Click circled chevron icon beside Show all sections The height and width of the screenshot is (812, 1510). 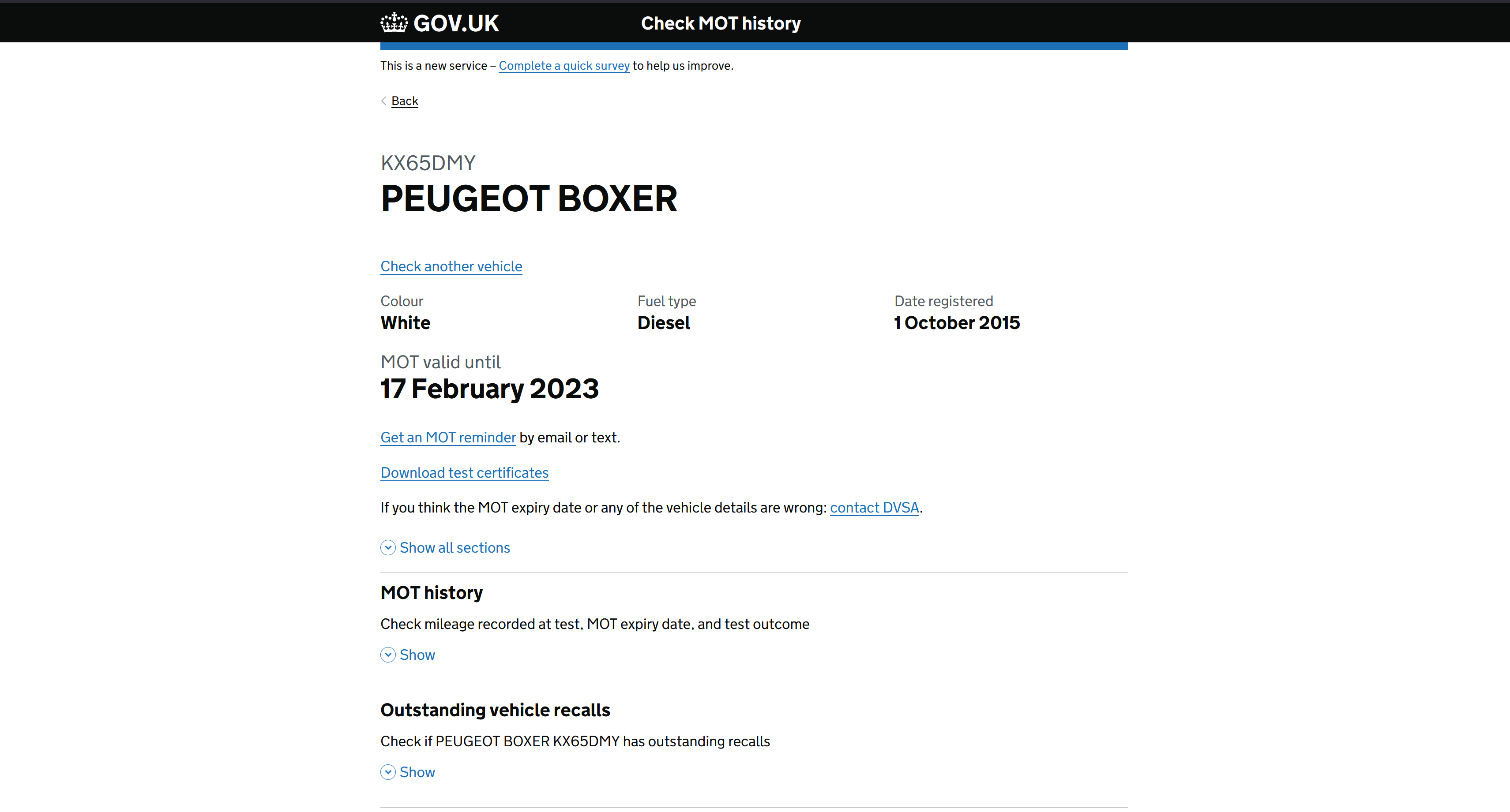[388, 548]
